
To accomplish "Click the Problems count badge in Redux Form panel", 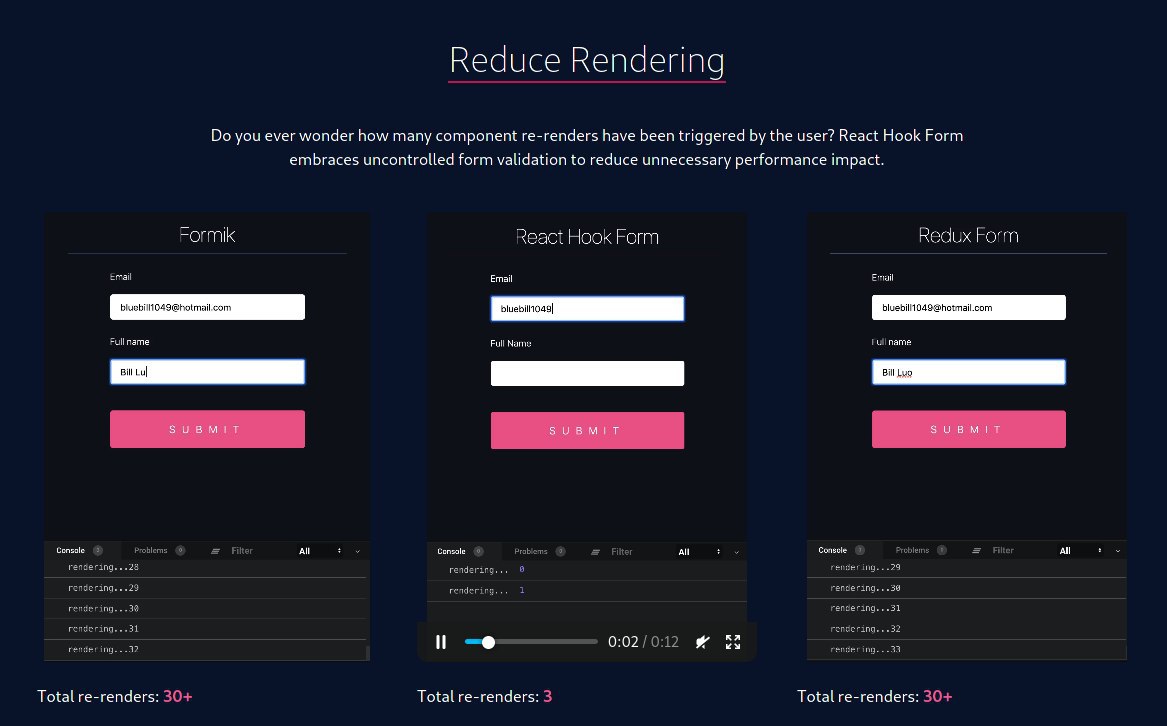I will point(941,550).
